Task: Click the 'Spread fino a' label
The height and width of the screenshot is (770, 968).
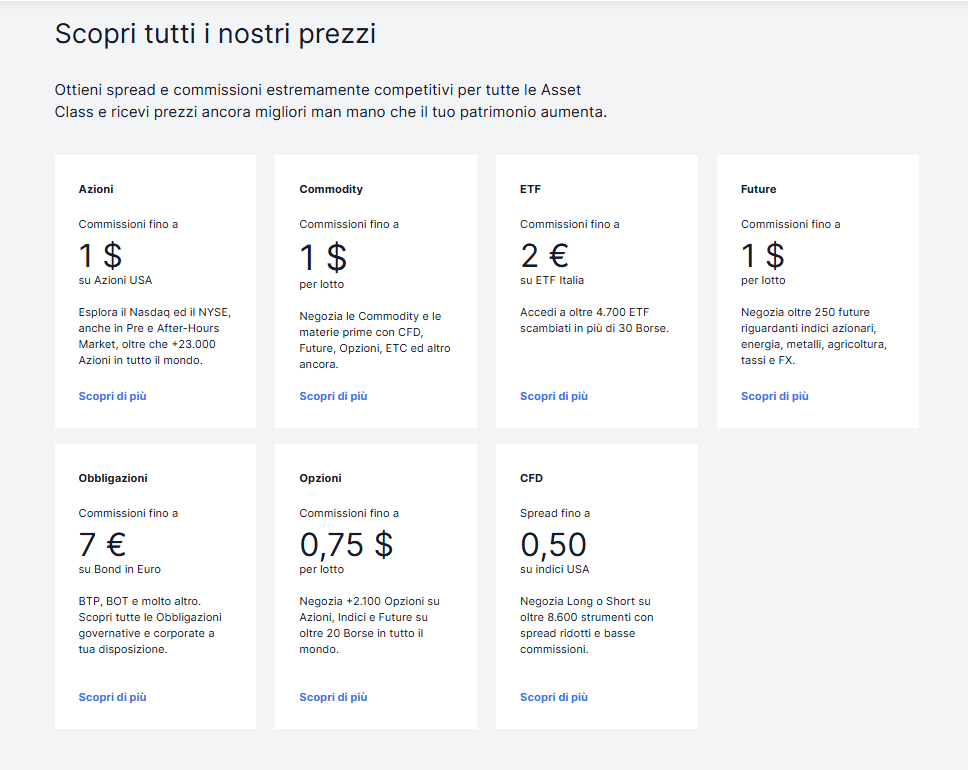Action: [x=555, y=513]
